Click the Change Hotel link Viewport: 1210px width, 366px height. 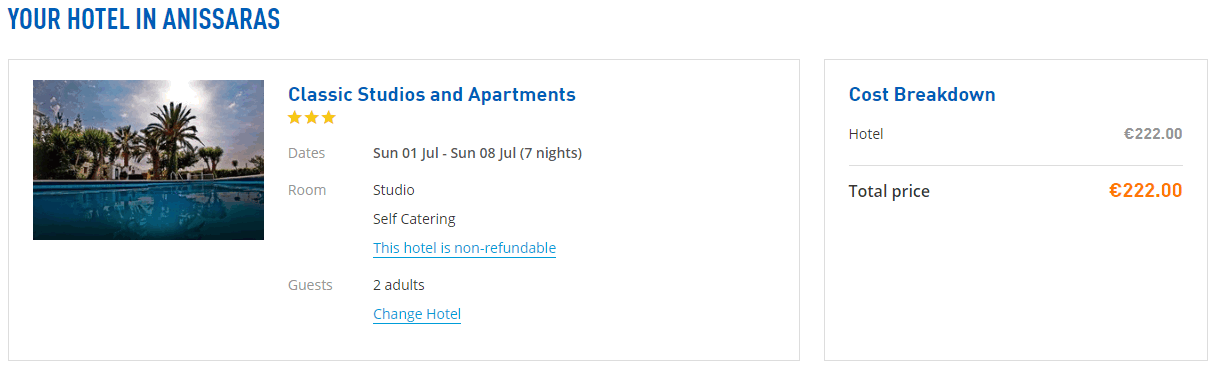click(417, 314)
